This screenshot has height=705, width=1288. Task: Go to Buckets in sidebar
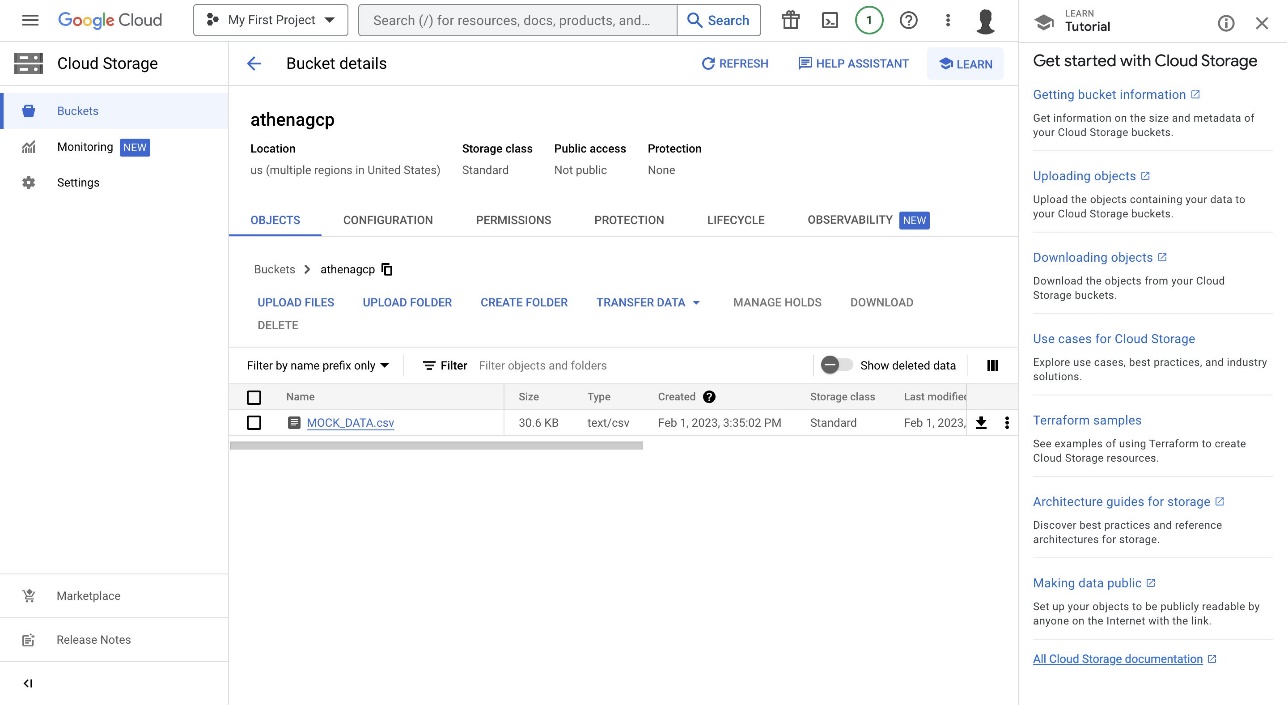pyautogui.click(x=114, y=111)
